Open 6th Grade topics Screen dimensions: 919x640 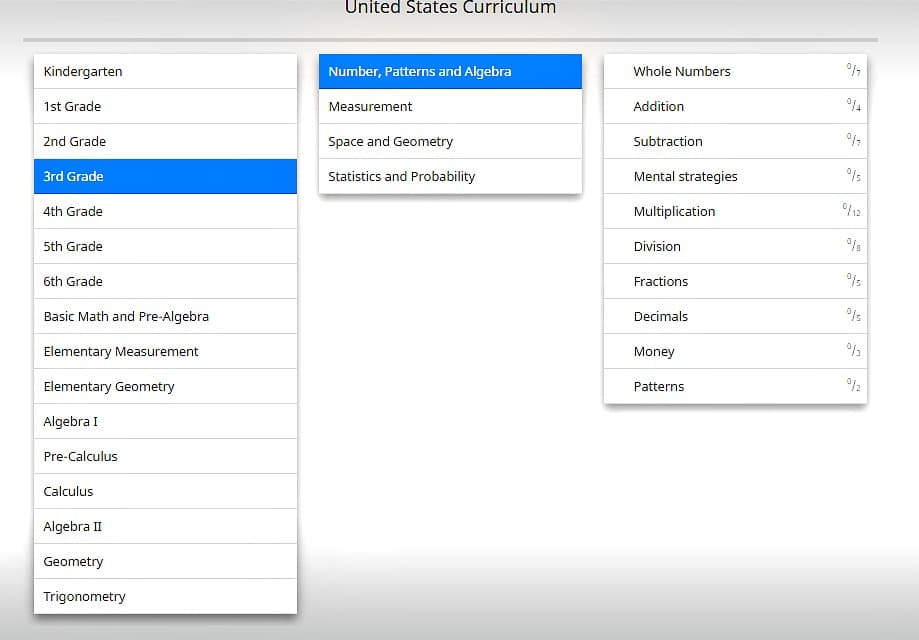pyautogui.click(x=165, y=281)
